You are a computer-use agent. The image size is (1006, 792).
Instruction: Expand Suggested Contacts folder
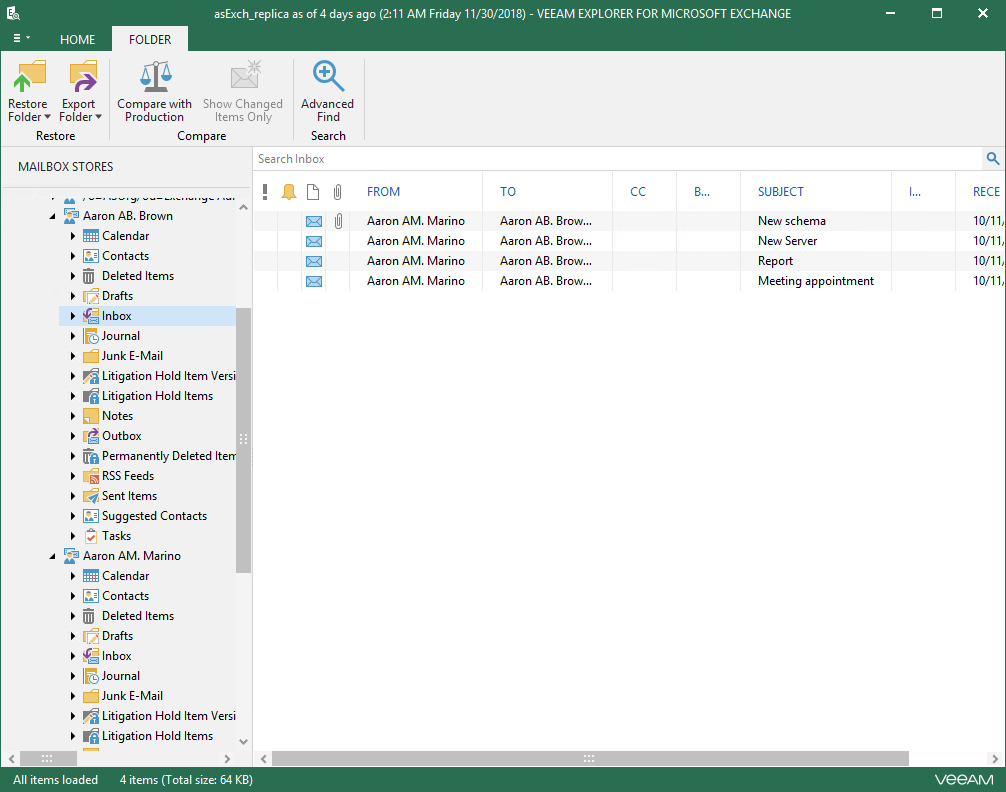point(72,516)
